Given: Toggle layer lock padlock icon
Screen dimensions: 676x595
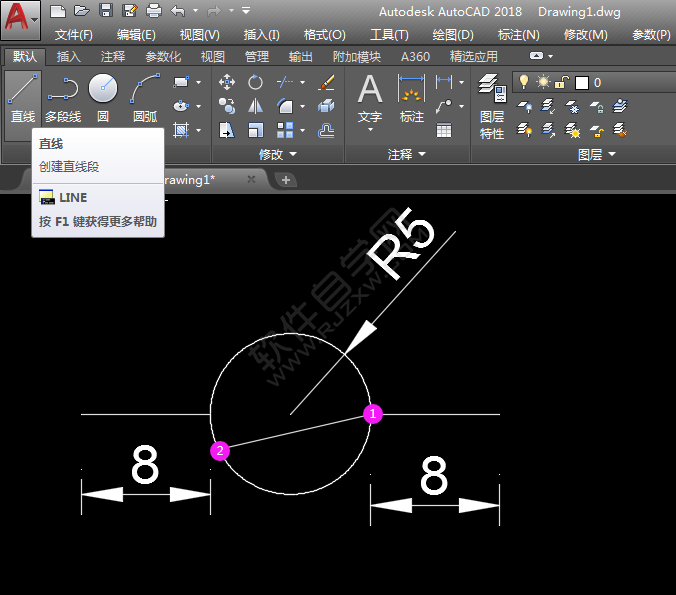Looking at the screenshot, I should tap(562, 82).
